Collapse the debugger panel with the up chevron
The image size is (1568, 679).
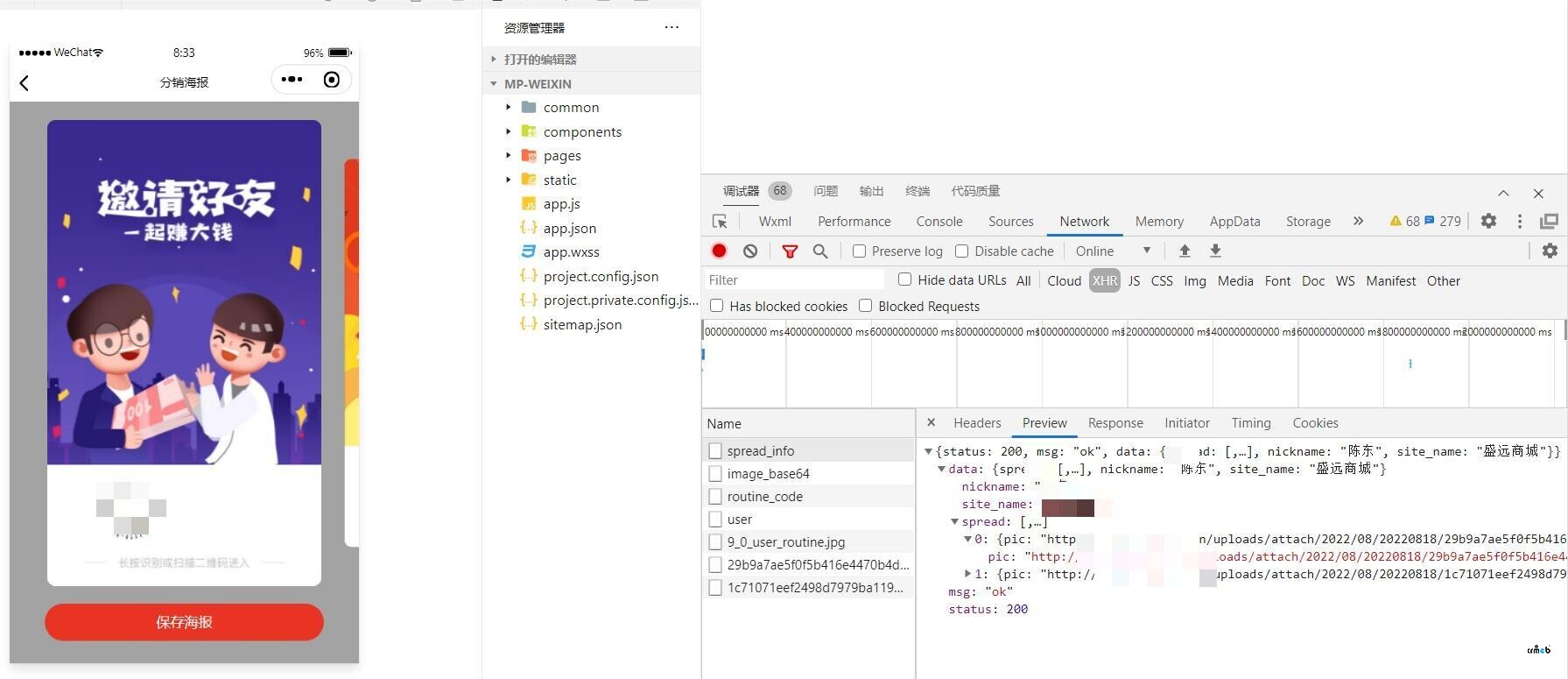1503,193
